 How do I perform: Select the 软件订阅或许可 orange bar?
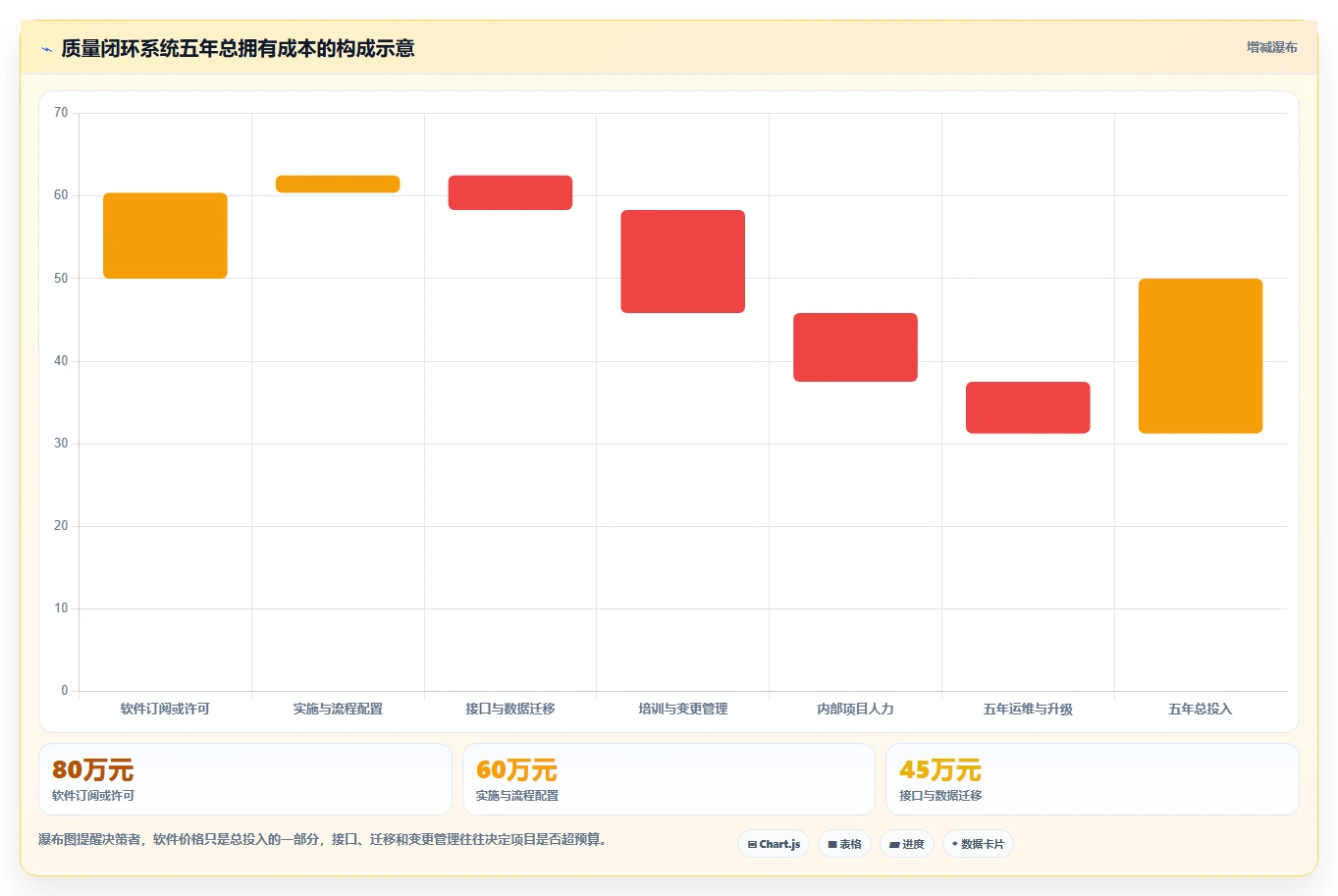point(165,236)
